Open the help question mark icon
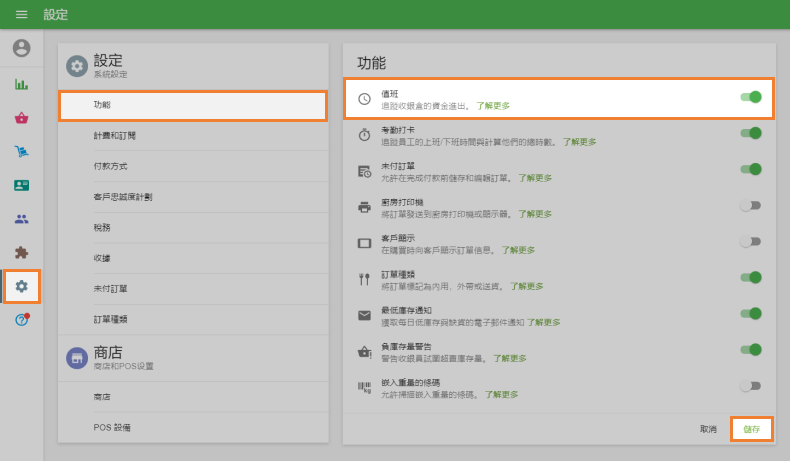This screenshot has width=790, height=461. [22, 319]
